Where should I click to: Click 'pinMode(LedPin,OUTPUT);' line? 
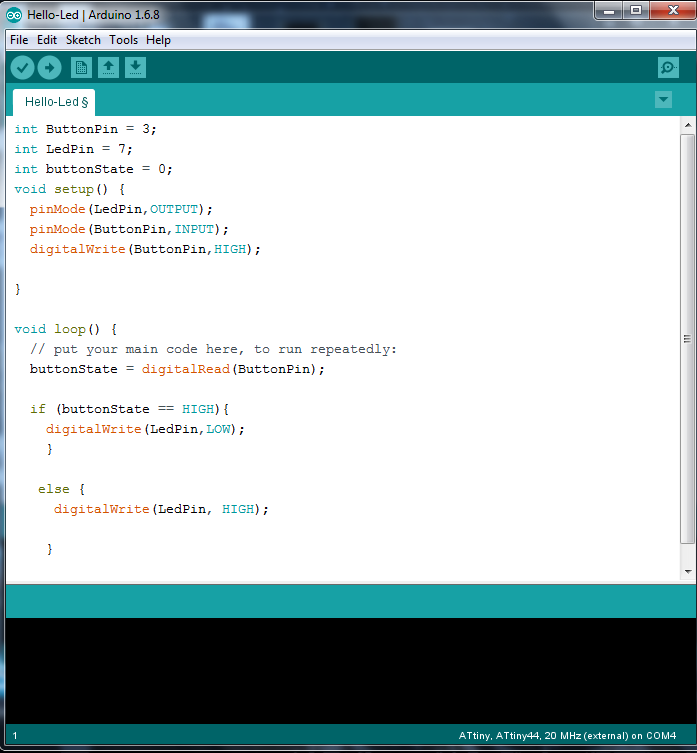pos(121,209)
